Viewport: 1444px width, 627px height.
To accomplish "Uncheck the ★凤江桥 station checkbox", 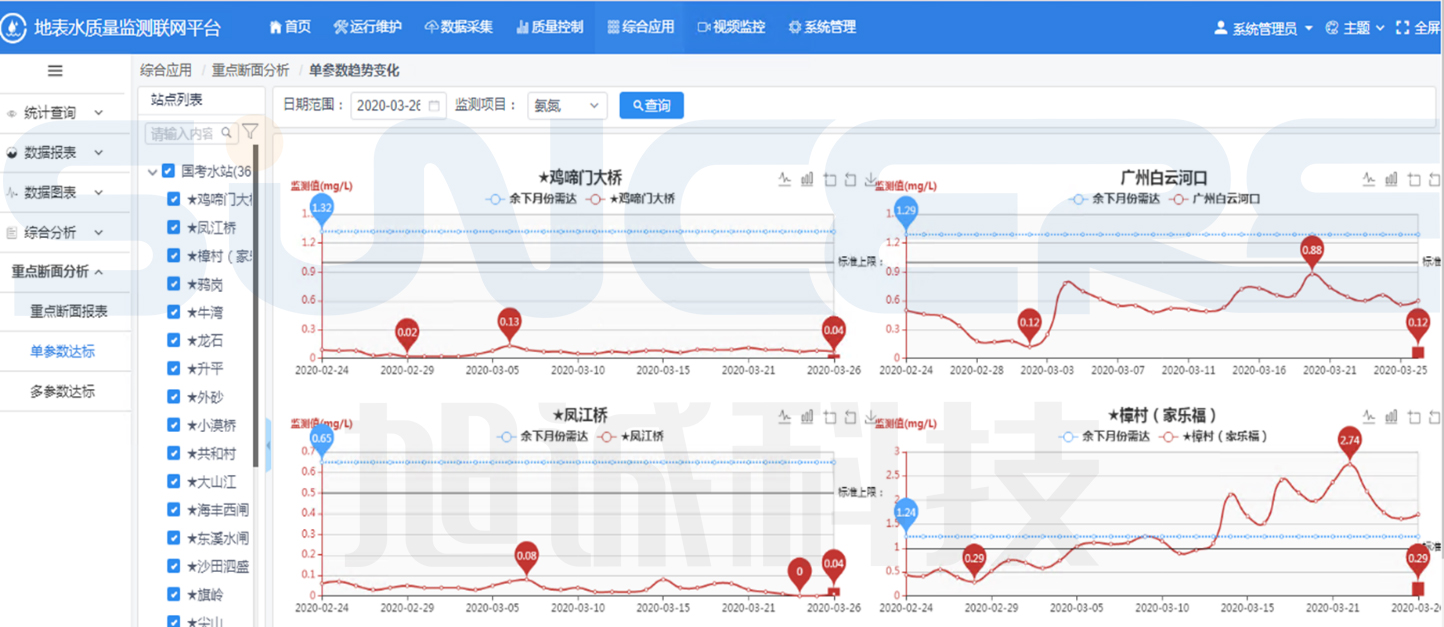I will (x=174, y=228).
